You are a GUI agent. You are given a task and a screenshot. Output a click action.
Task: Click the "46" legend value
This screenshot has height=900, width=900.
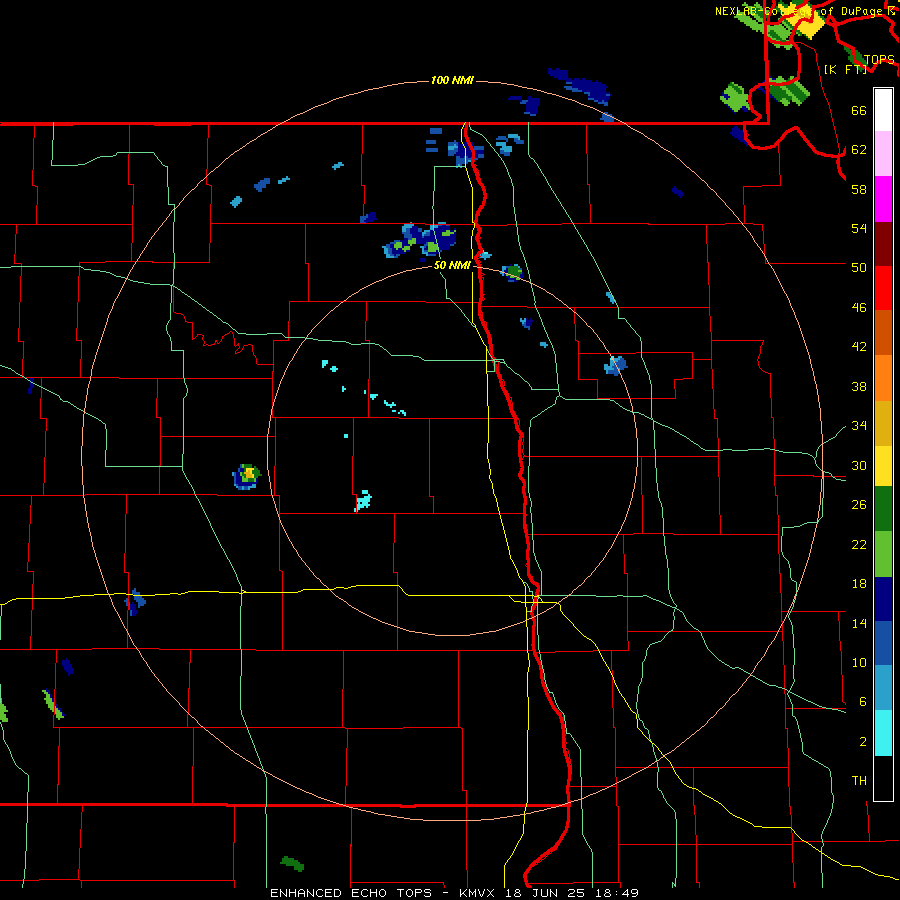pyautogui.click(x=859, y=308)
